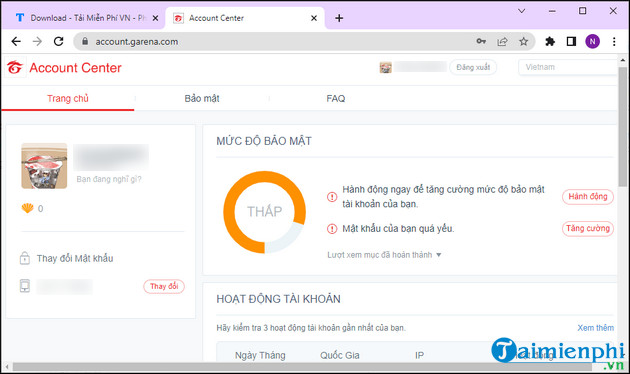Image resolution: width=630 pixels, height=374 pixels.
Task: Toggle the browser side panel icon
Action: coord(571,41)
